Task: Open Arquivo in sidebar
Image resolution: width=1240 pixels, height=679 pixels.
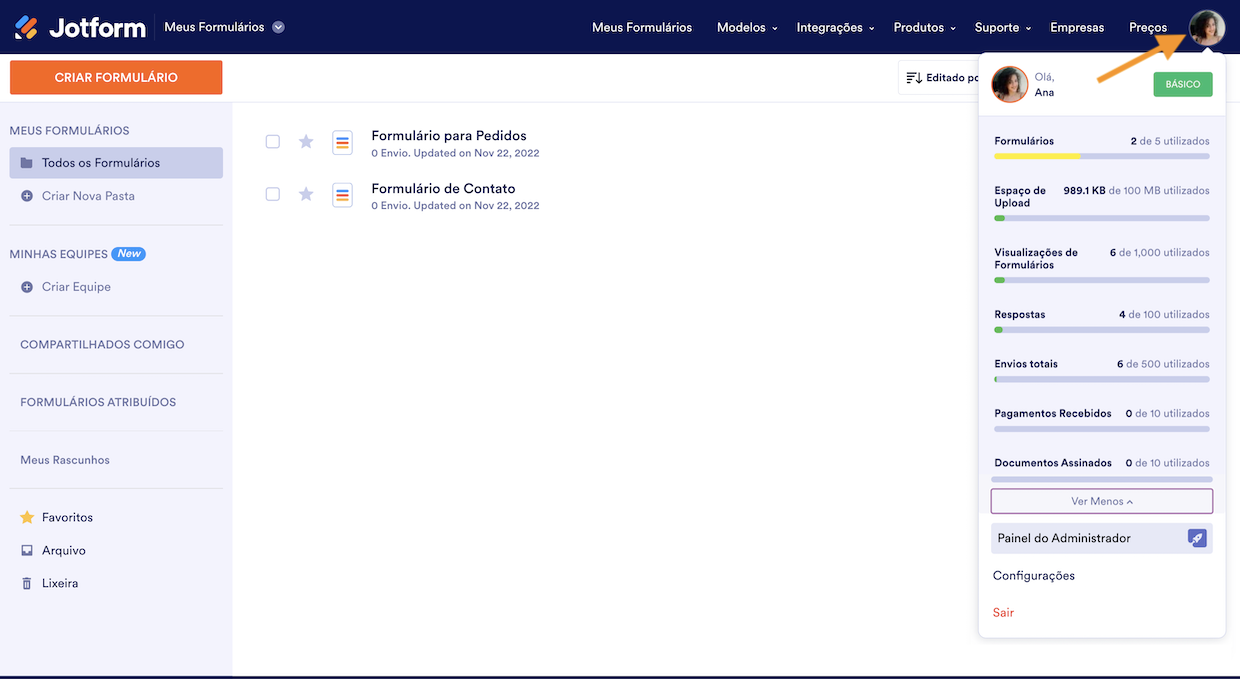Action: [64, 550]
